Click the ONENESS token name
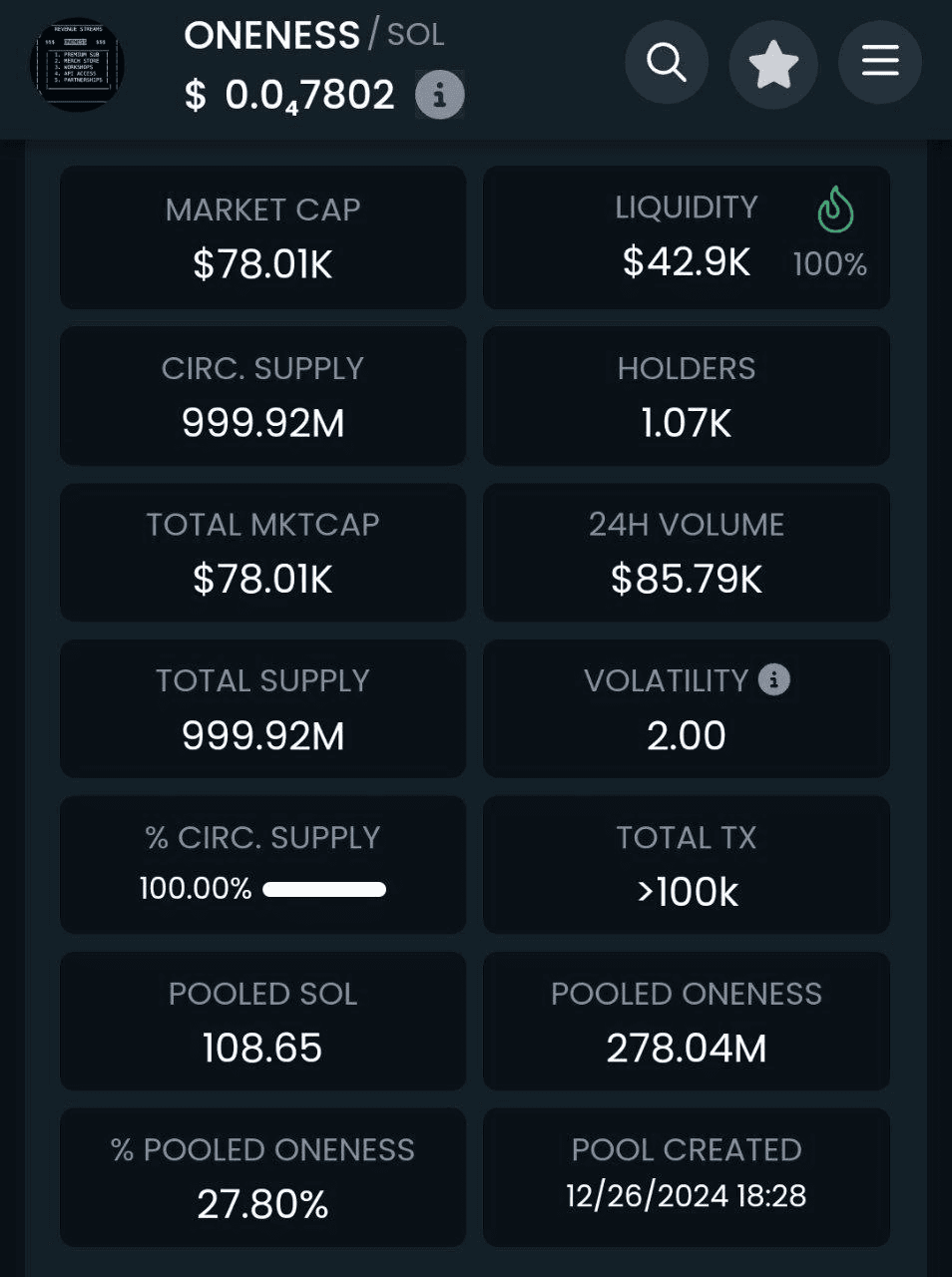The height and width of the screenshot is (1277, 952). click(x=271, y=36)
